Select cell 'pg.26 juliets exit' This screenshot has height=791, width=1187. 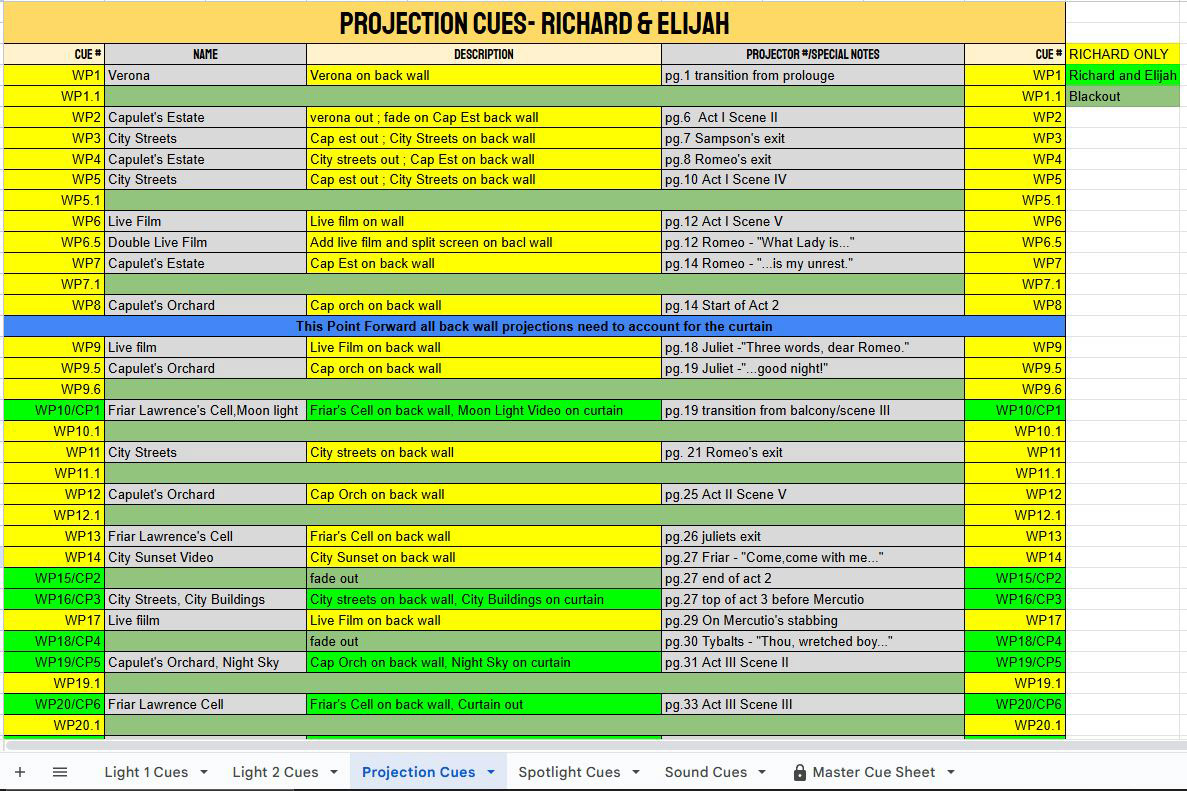(x=813, y=536)
